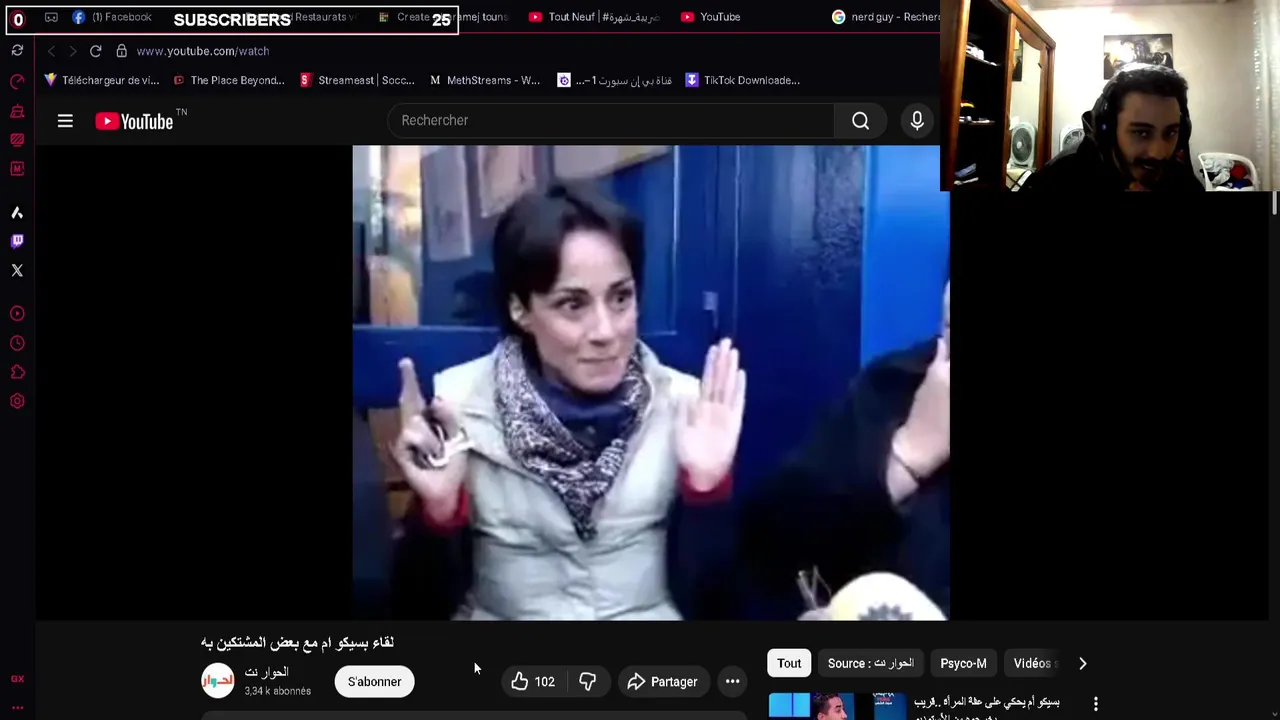1280x720 pixels.
Task: Open GX Corner gamepad icon
Action: (51, 17)
